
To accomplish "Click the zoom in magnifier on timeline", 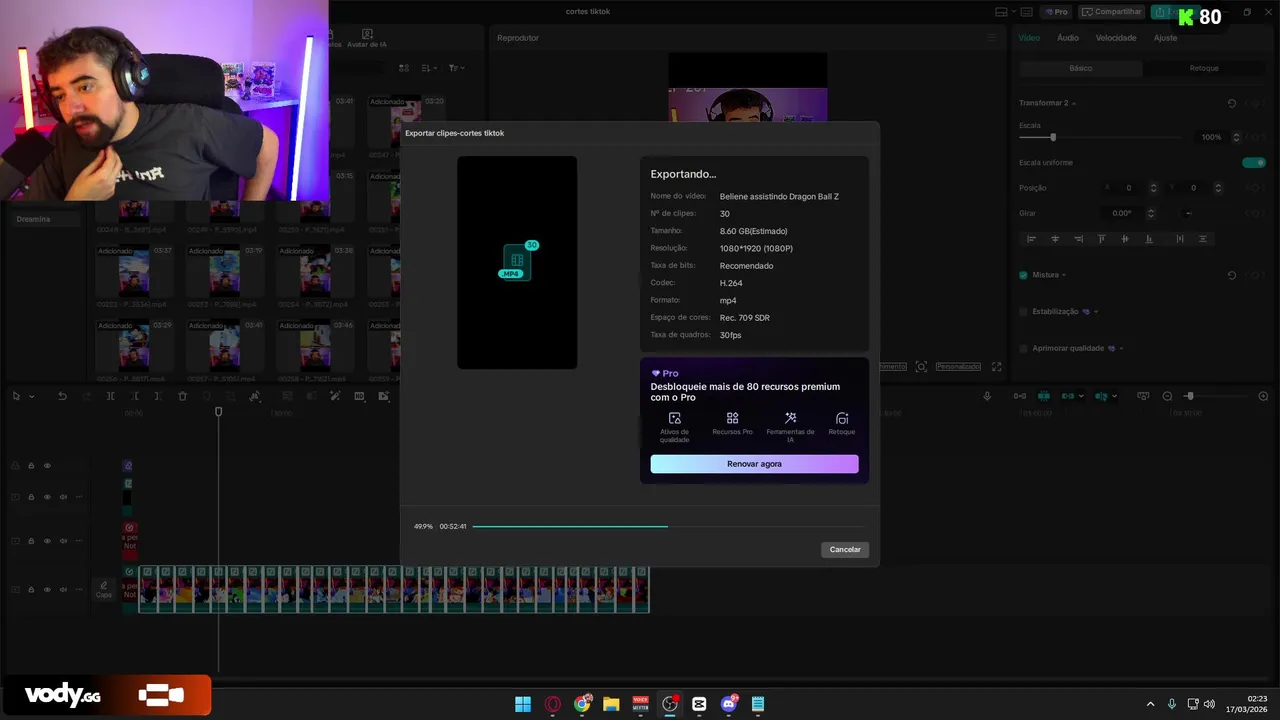I will point(1264,396).
